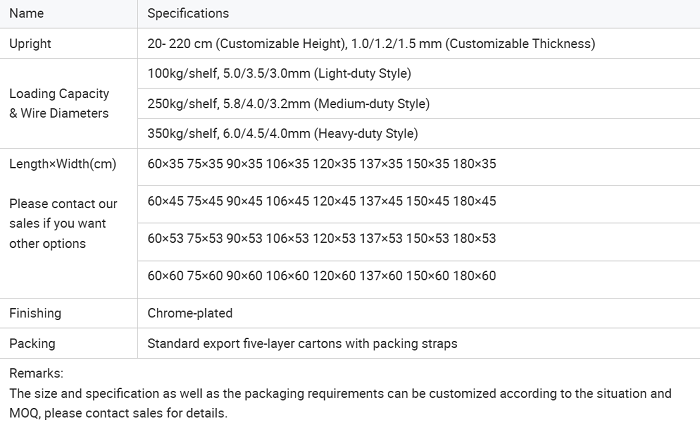Click the Remarks heading below the table
The image size is (700, 427).
point(36,373)
